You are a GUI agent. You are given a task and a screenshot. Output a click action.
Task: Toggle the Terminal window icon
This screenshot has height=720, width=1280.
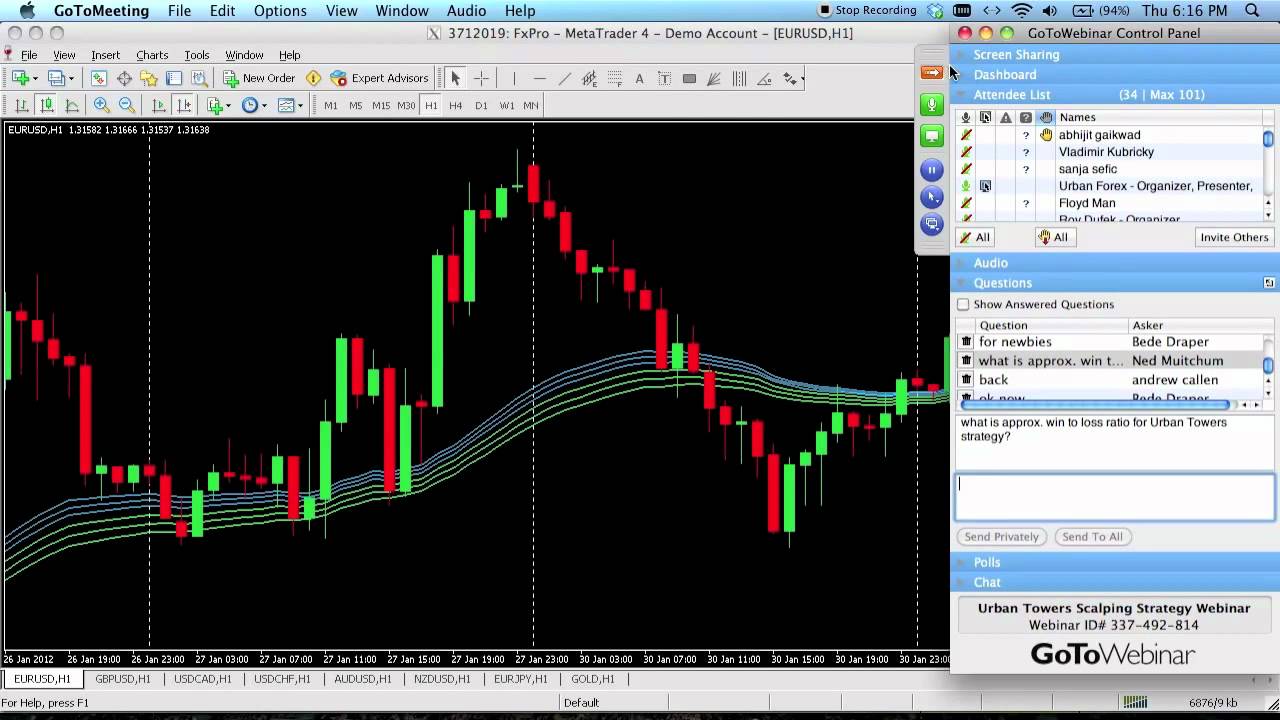(x=174, y=78)
